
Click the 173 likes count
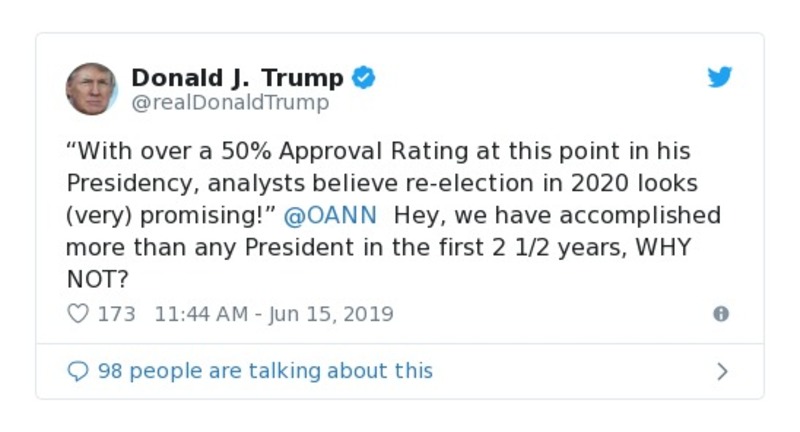coord(116,314)
